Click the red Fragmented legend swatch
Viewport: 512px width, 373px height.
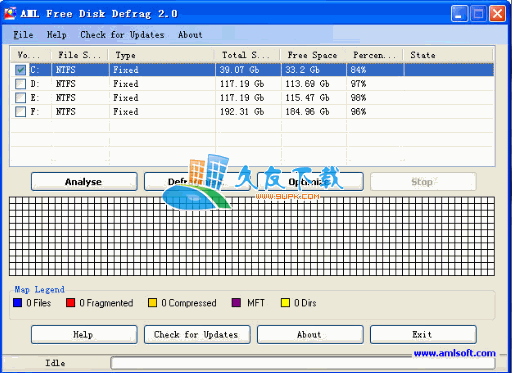coord(70,303)
